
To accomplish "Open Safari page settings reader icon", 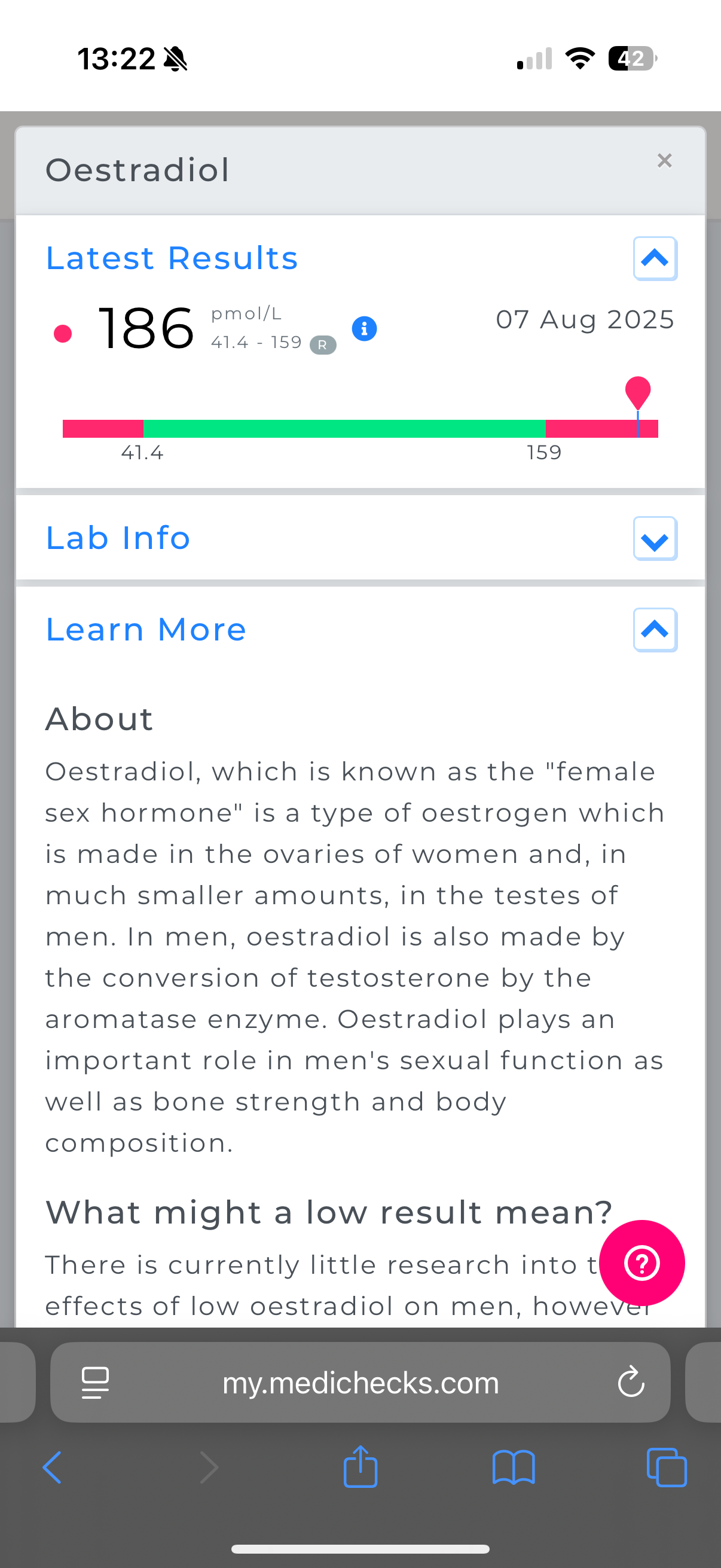I will (96, 1383).
